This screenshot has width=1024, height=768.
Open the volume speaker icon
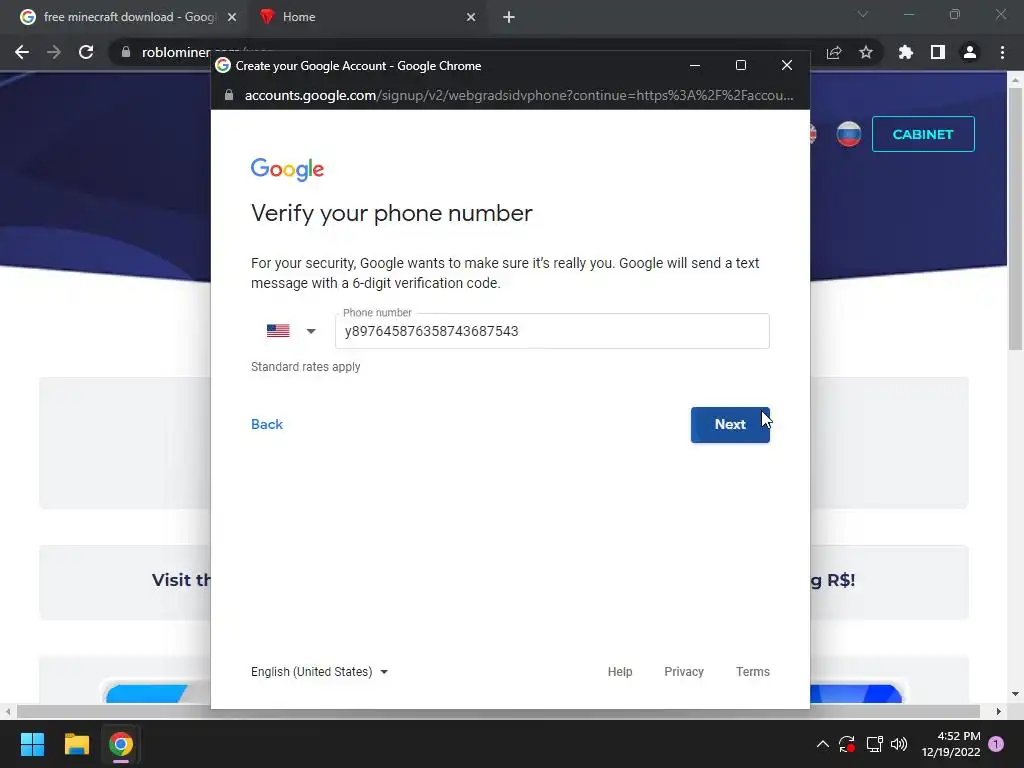click(899, 744)
